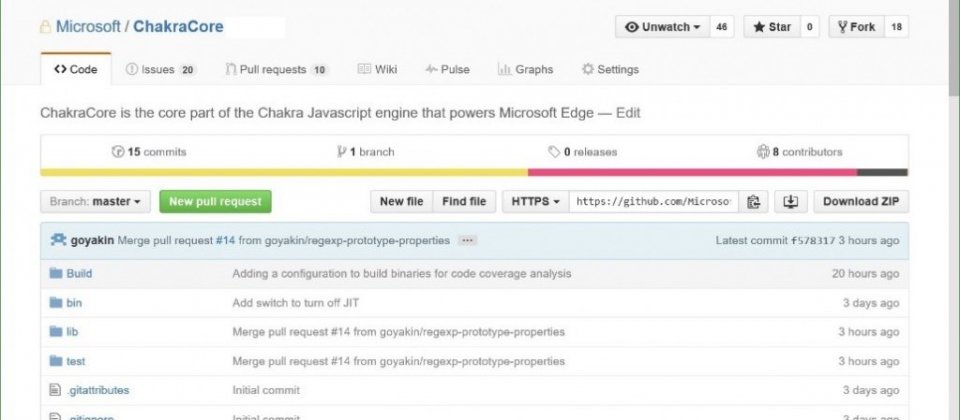Viewport: 960px width, 420px height.
Task: Click the bin folder icon
Action: [56, 302]
